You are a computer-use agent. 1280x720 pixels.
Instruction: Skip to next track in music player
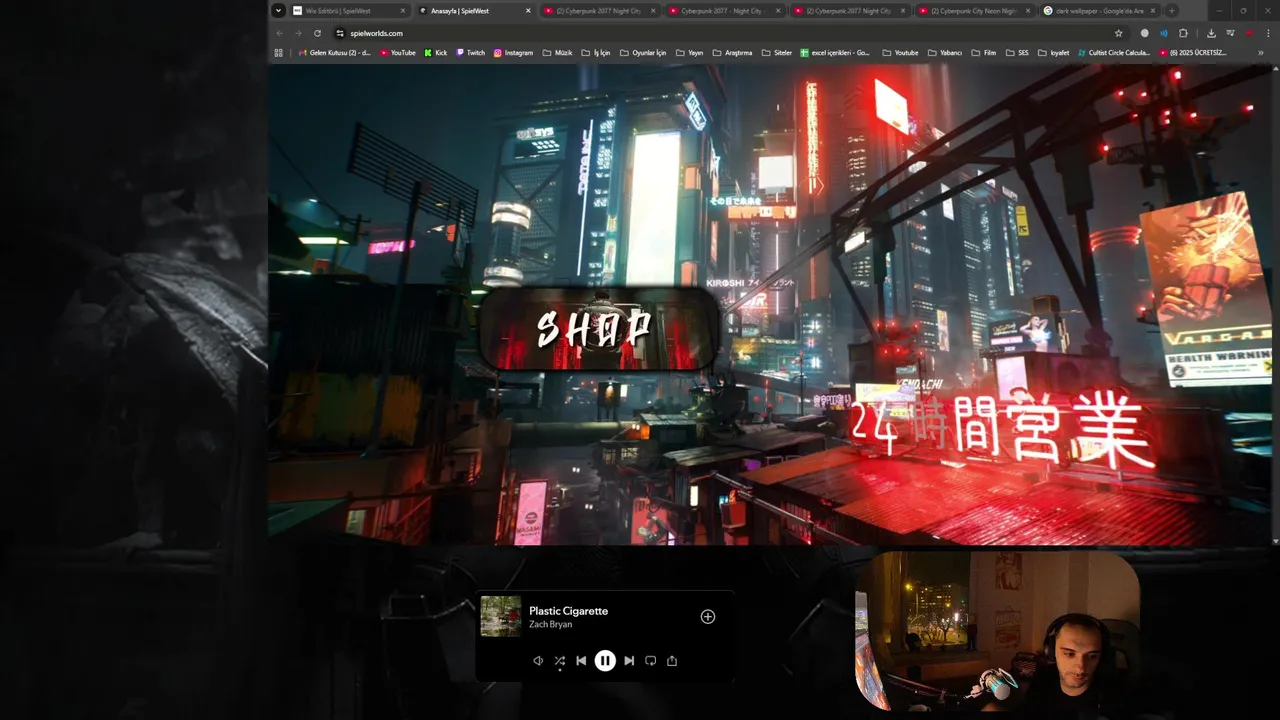[629, 660]
